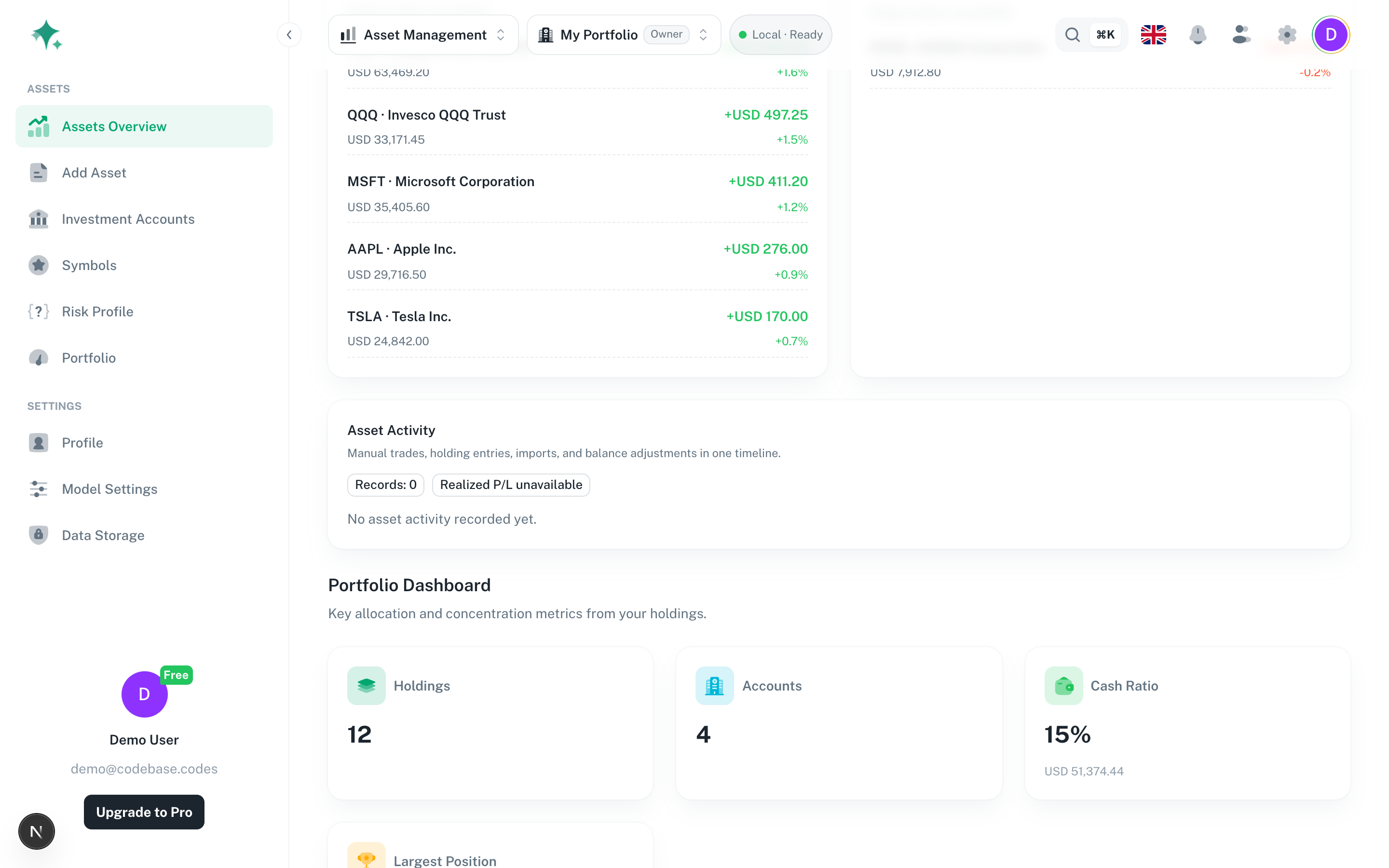Open notifications via the bell icon
Viewport: 1389px width, 868px height.
(x=1198, y=35)
